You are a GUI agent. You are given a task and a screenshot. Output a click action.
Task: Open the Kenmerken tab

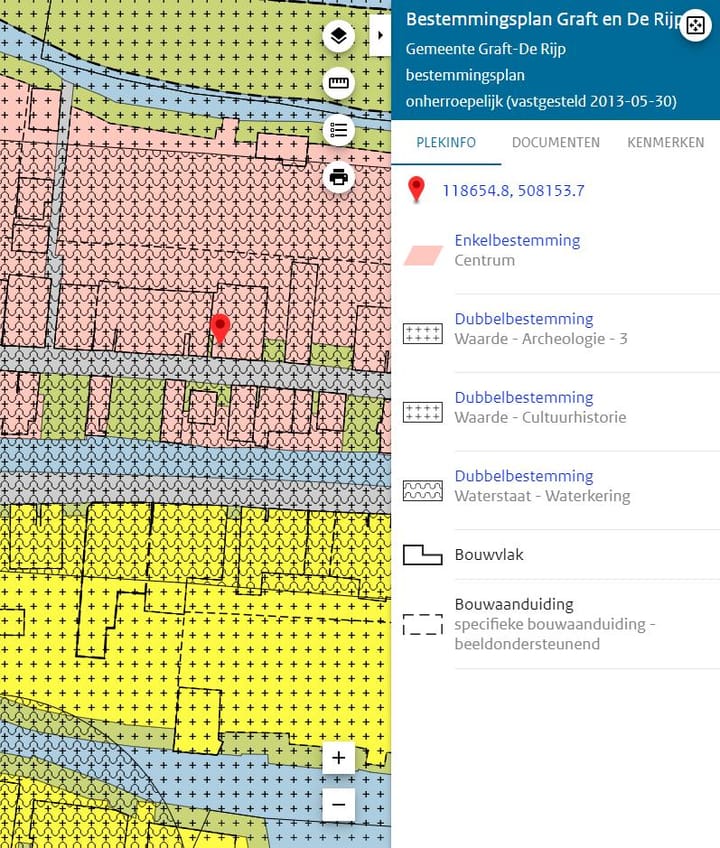[x=665, y=143]
